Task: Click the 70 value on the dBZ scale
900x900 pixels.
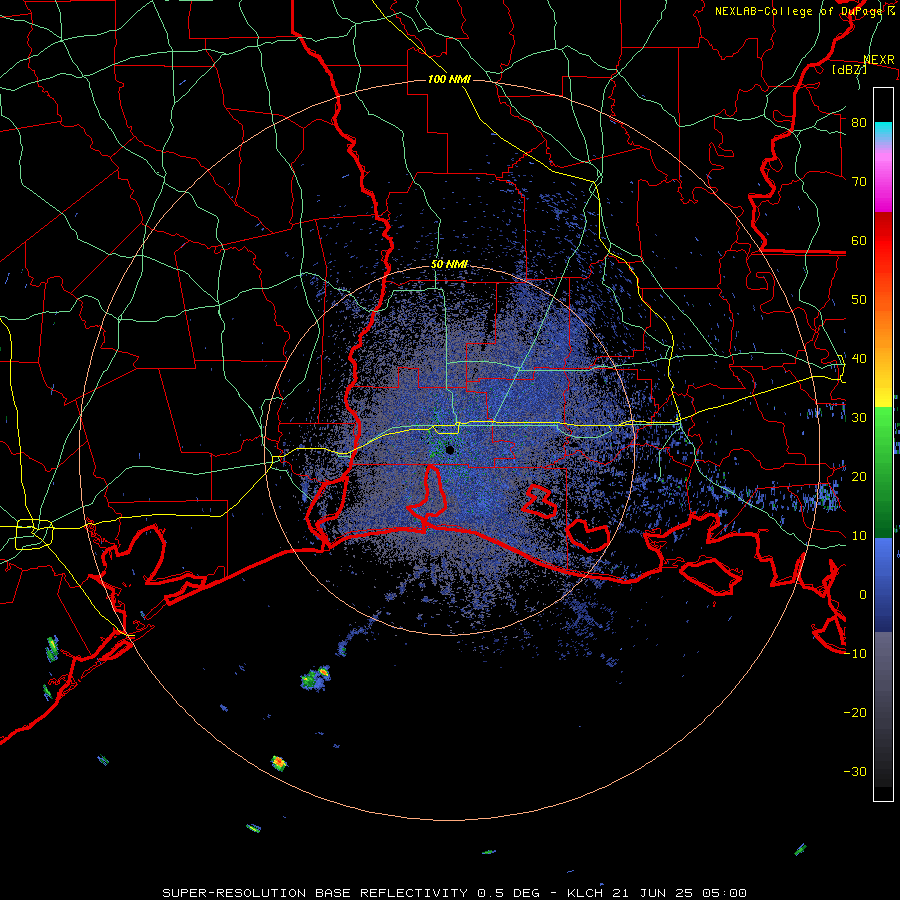Action: [x=859, y=181]
